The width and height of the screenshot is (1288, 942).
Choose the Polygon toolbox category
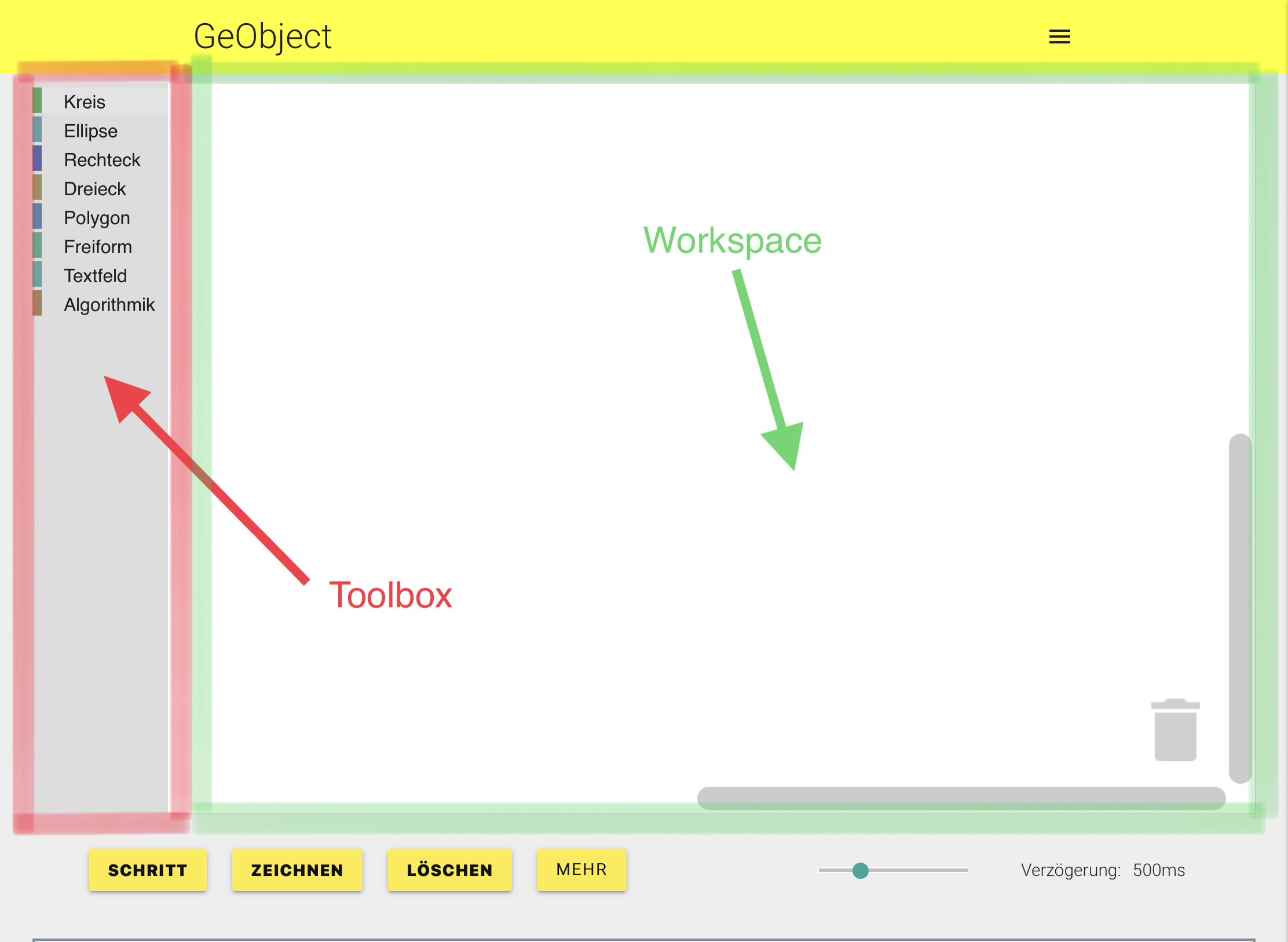pos(101,217)
